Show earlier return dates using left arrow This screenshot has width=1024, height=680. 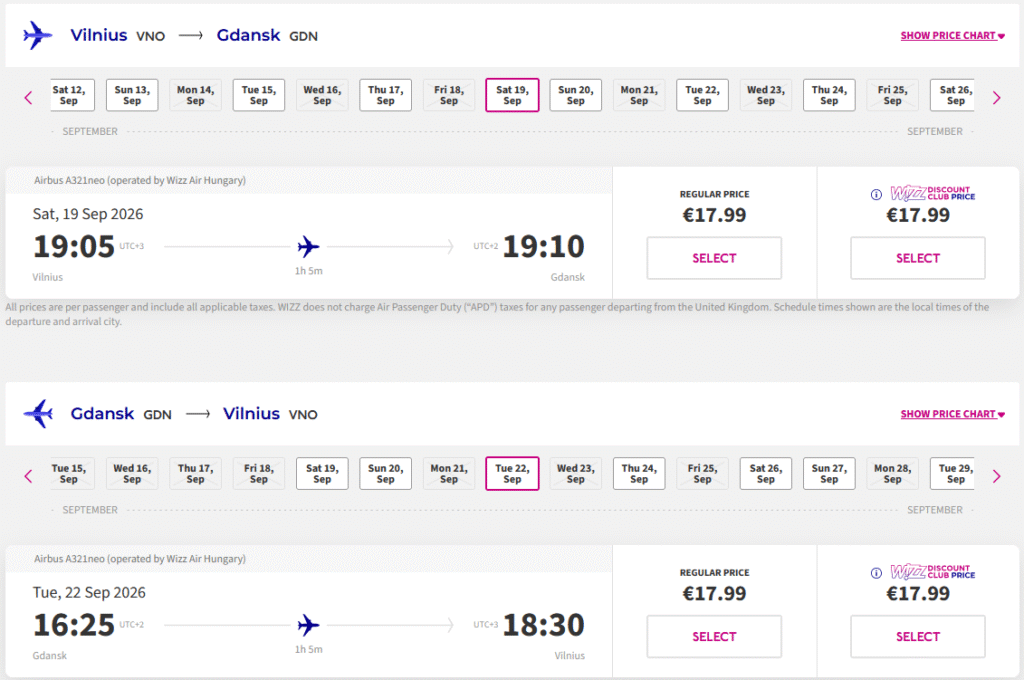(28, 476)
